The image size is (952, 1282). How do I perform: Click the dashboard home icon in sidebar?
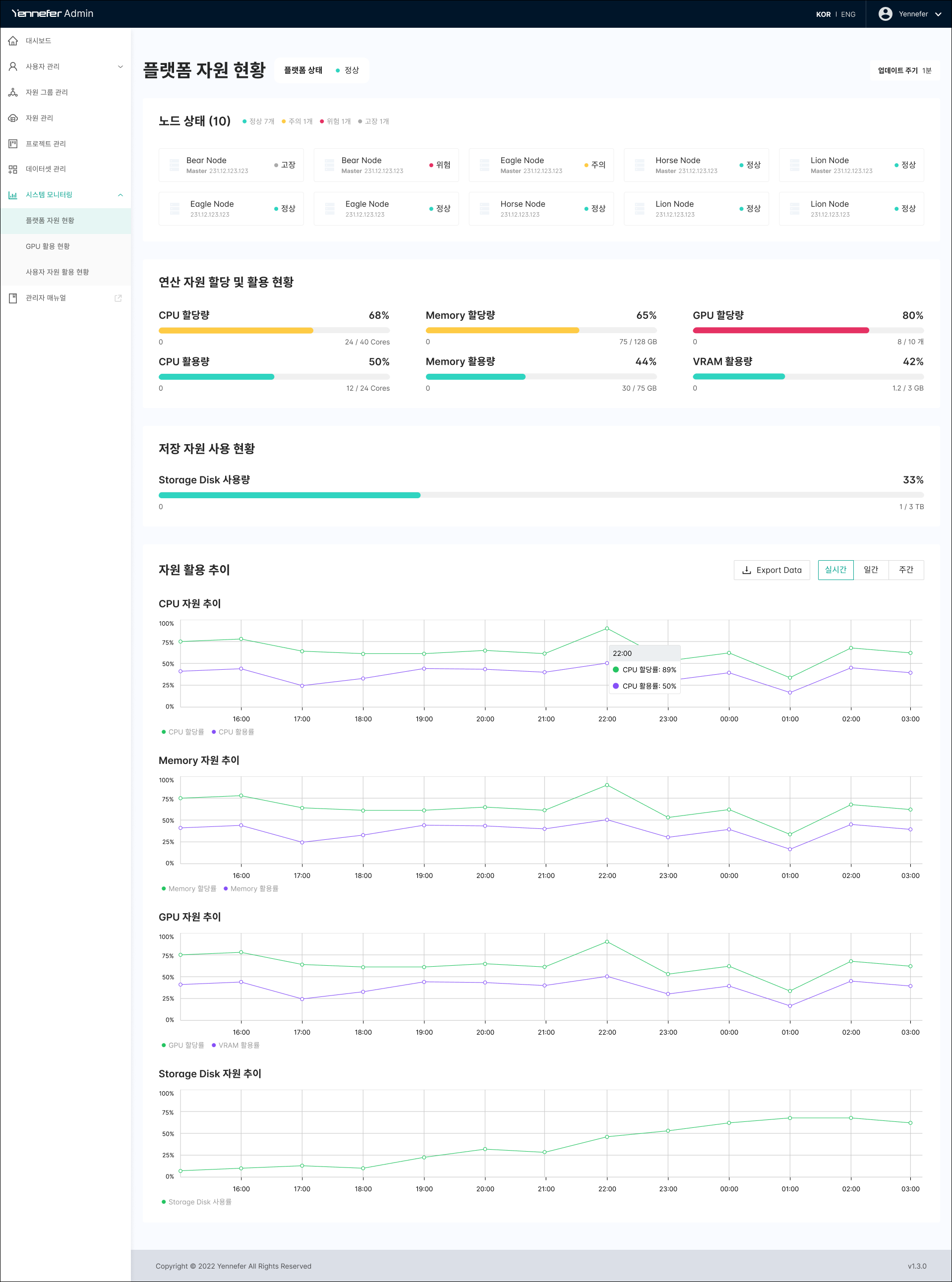click(x=13, y=41)
